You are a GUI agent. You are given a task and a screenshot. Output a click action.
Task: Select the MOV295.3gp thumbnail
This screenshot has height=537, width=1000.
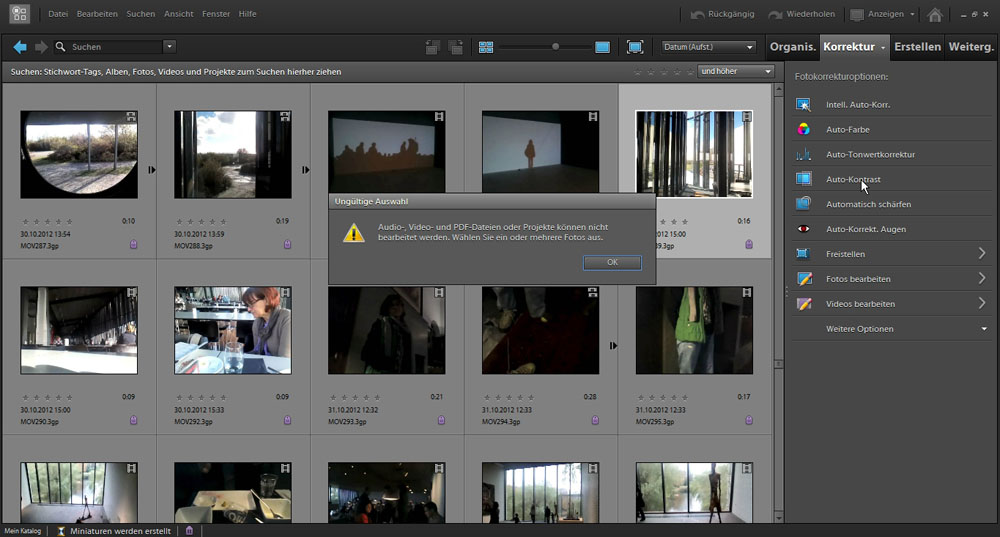click(x=695, y=330)
